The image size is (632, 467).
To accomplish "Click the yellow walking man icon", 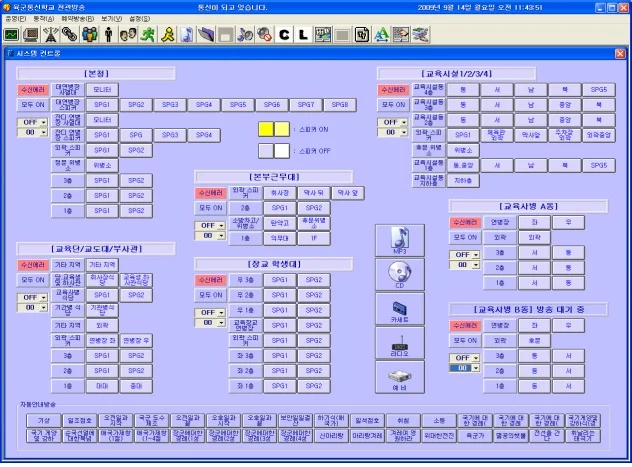I will (167, 35).
